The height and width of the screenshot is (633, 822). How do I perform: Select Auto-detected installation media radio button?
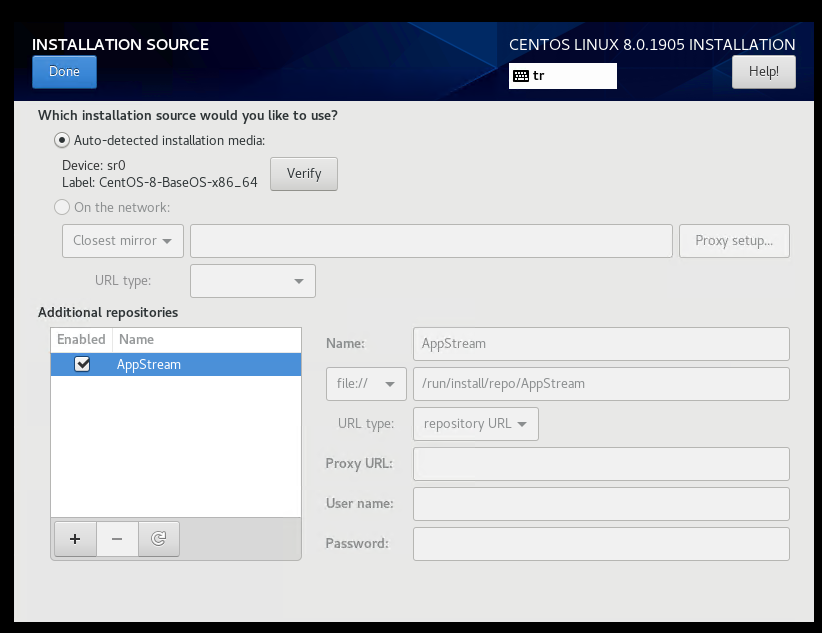tap(62, 141)
